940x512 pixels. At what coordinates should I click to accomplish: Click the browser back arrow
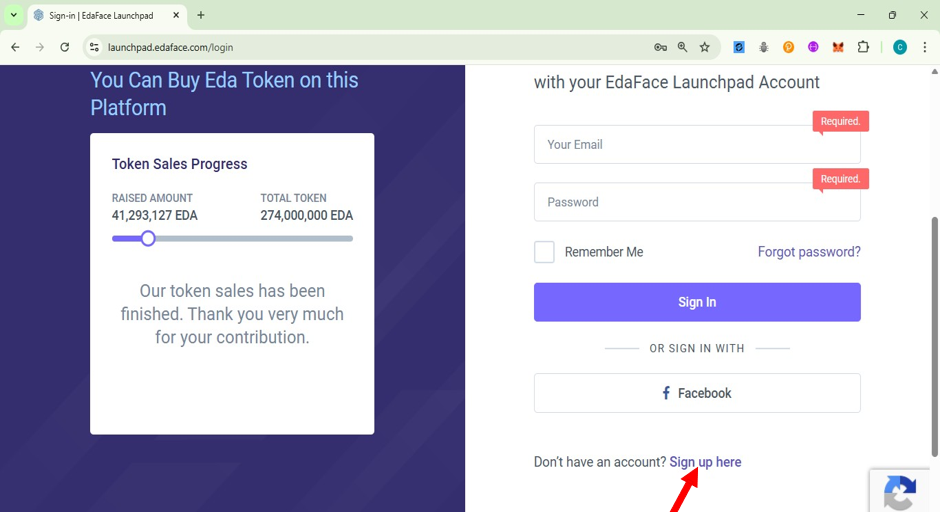click(x=16, y=47)
